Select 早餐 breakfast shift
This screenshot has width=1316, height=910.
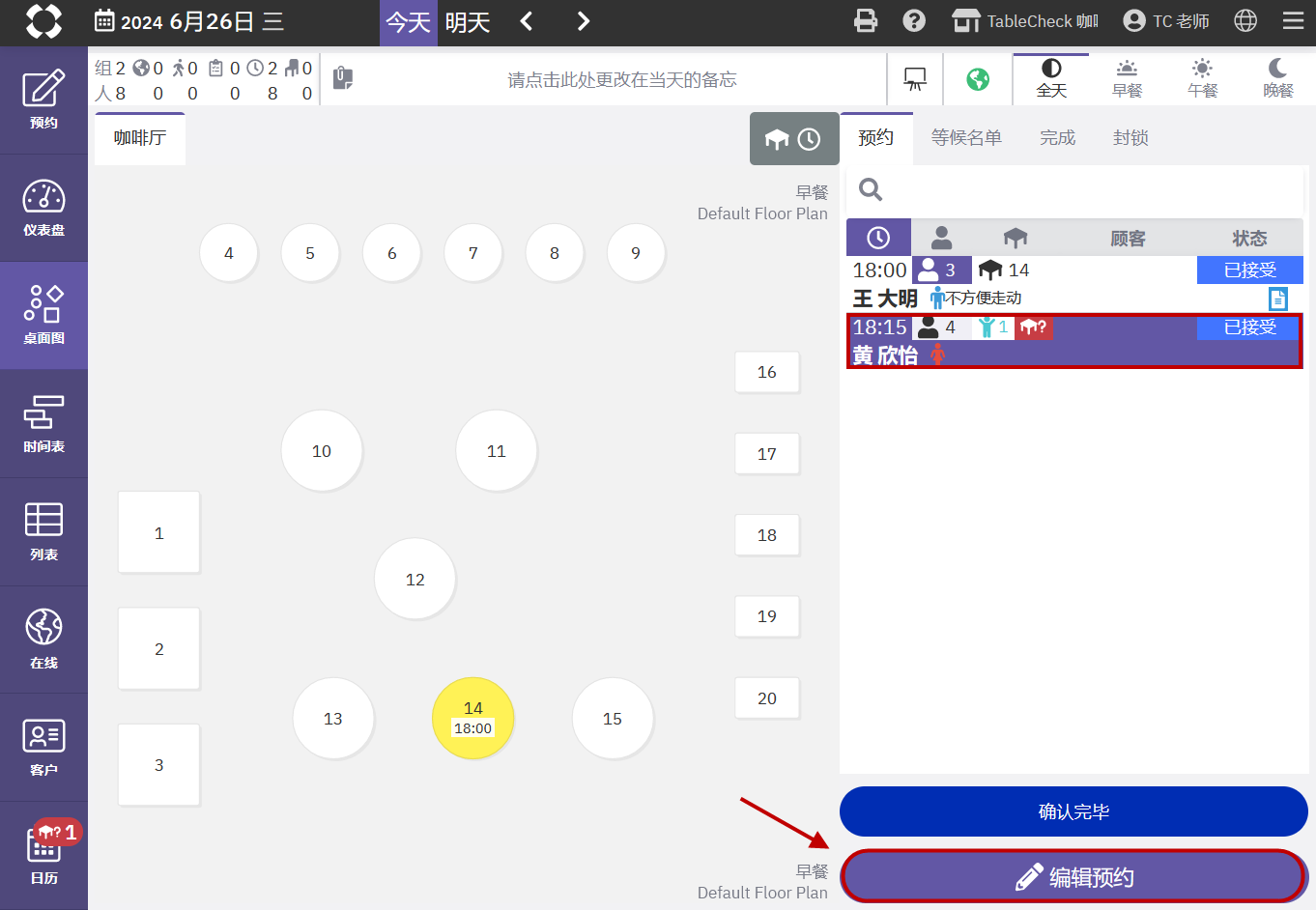pyautogui.click(x=1127, y=78)
